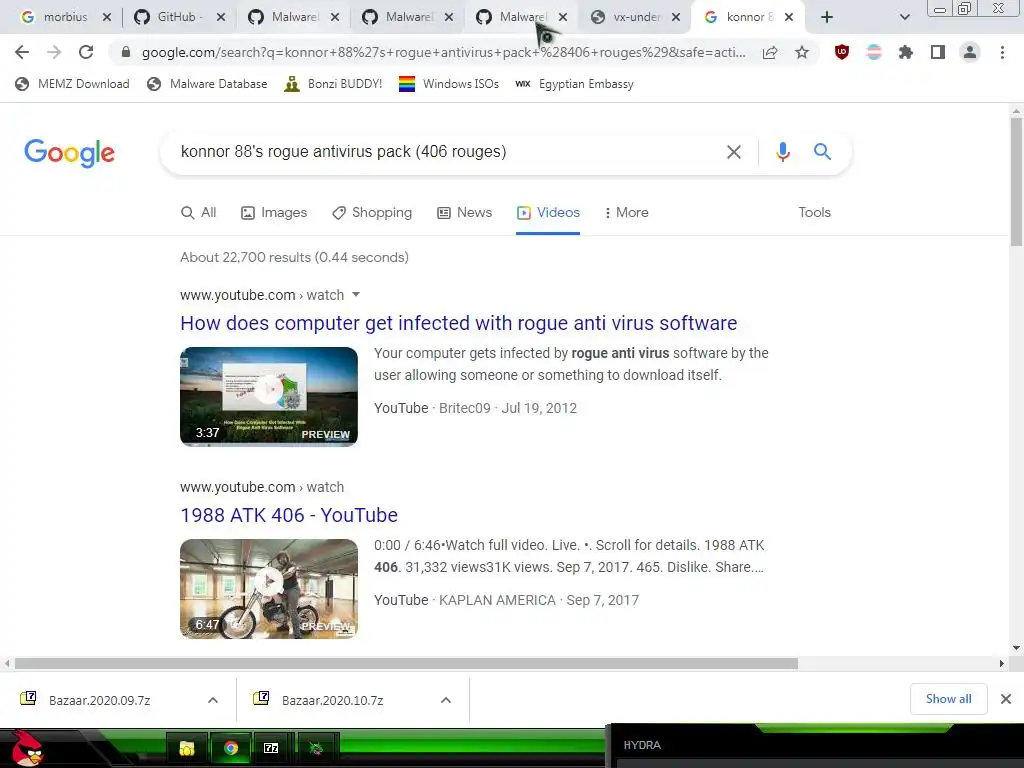Image resolution: width=1024 pixels, height=768 pixels.
Task: Open File Explorer from the taskbar
Action: pos(187,748)
